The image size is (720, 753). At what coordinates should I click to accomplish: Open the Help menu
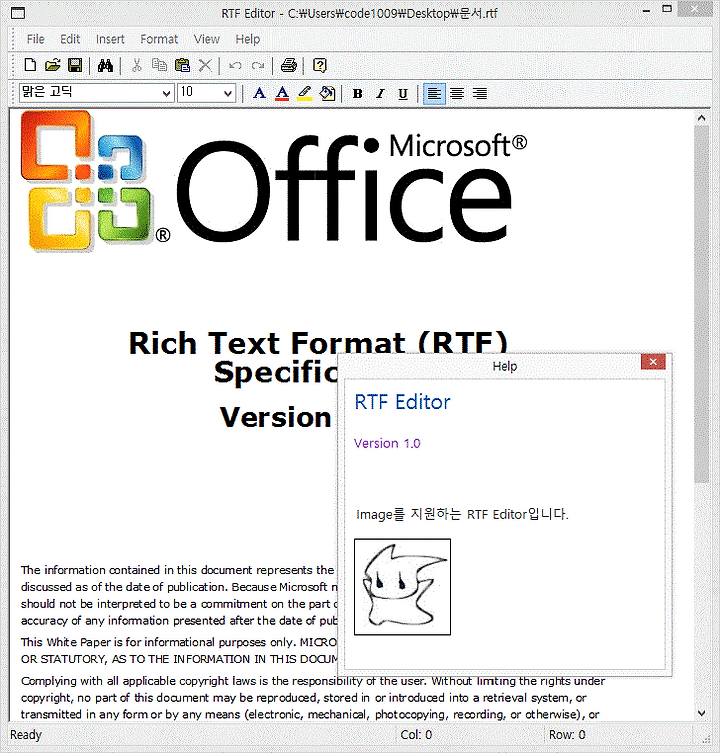pyautogui.click(x=247, y=39)
